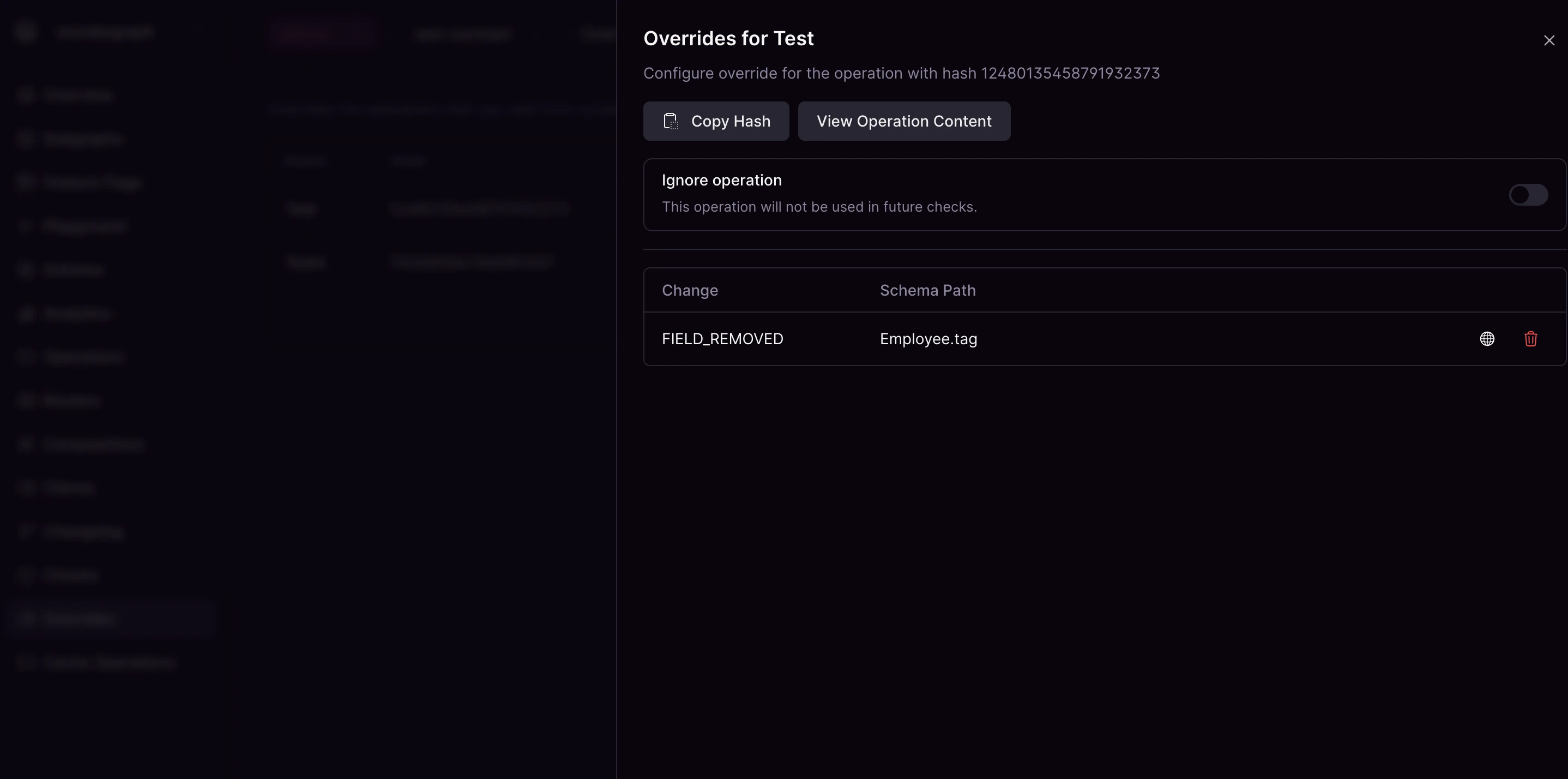Screen dimensions: 1568x779
Task: Expand the workspace selector next to the logo
Action: (x=201, y=31)
